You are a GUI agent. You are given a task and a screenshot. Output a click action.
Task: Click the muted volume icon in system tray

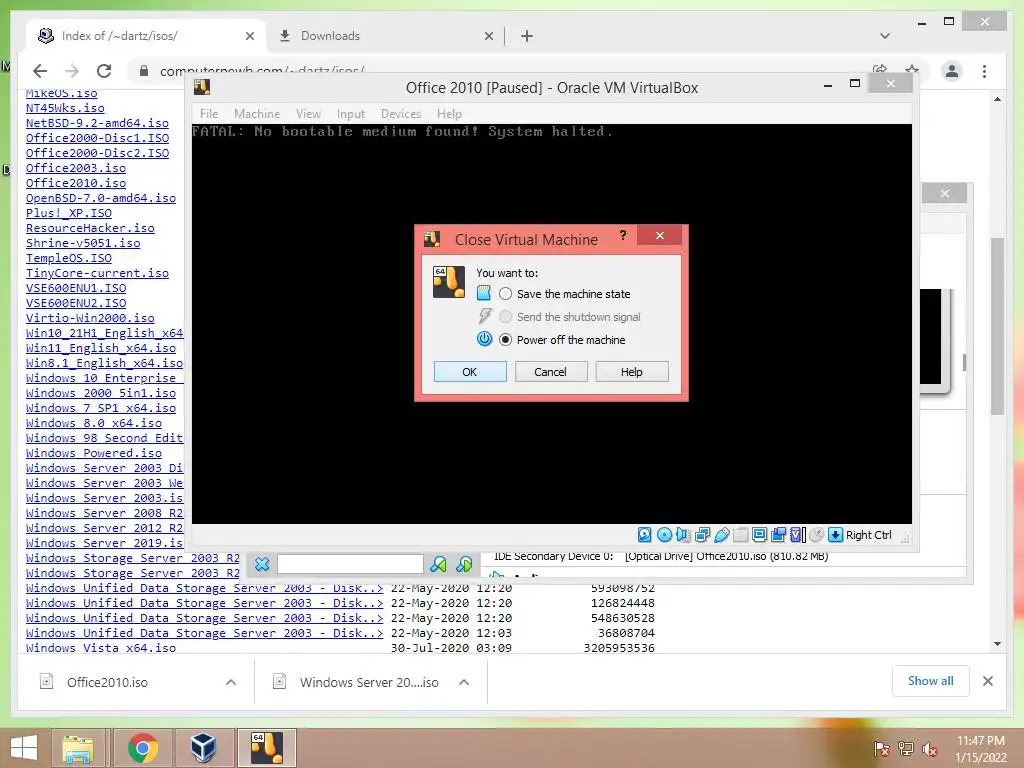point(930,749)
